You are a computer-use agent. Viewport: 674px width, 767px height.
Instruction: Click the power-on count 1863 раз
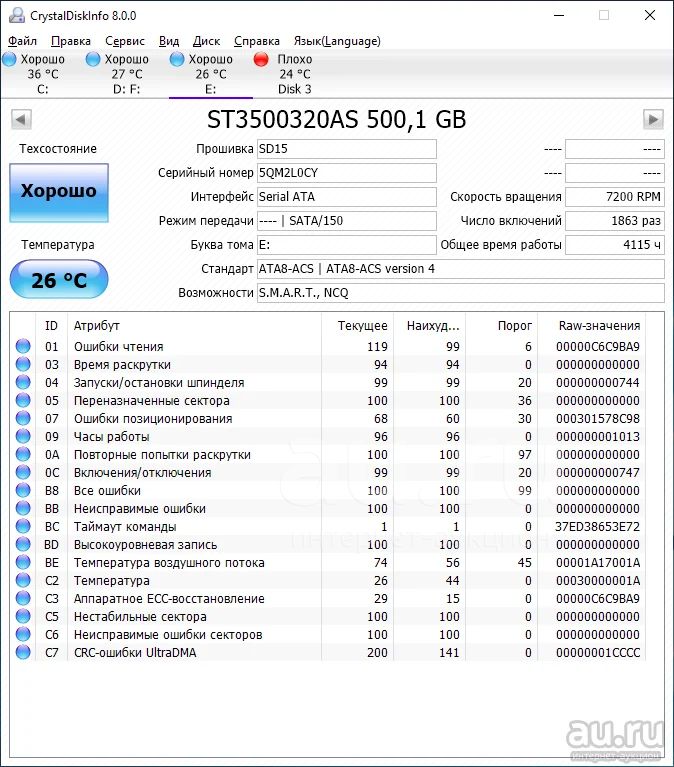point(615,221)
